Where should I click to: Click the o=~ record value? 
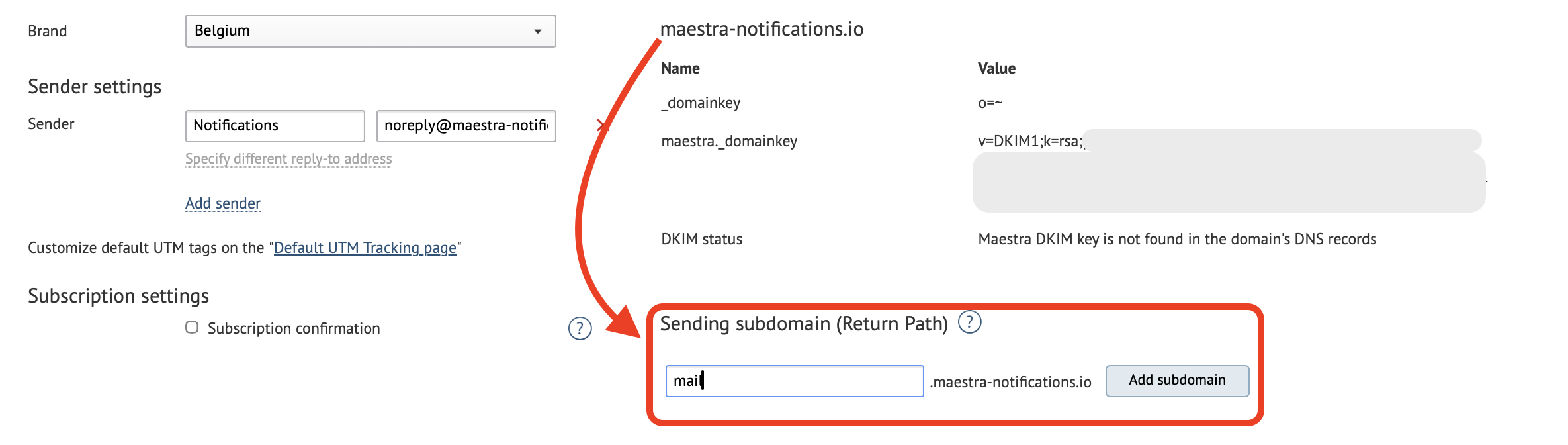990,103
